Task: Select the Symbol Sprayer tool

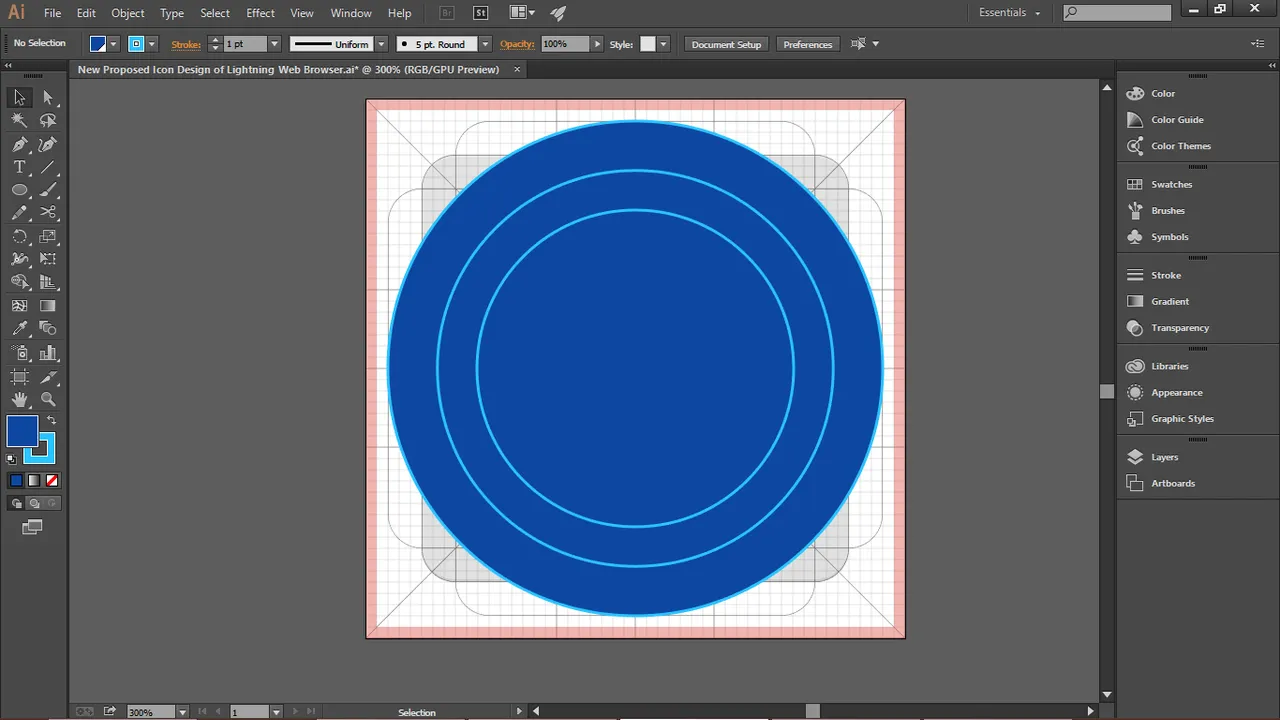Action: coord(19,353)
